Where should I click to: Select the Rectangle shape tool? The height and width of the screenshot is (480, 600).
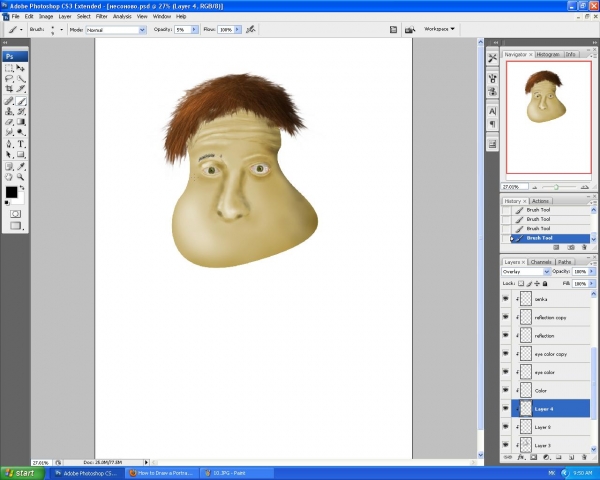coord(21,155)
